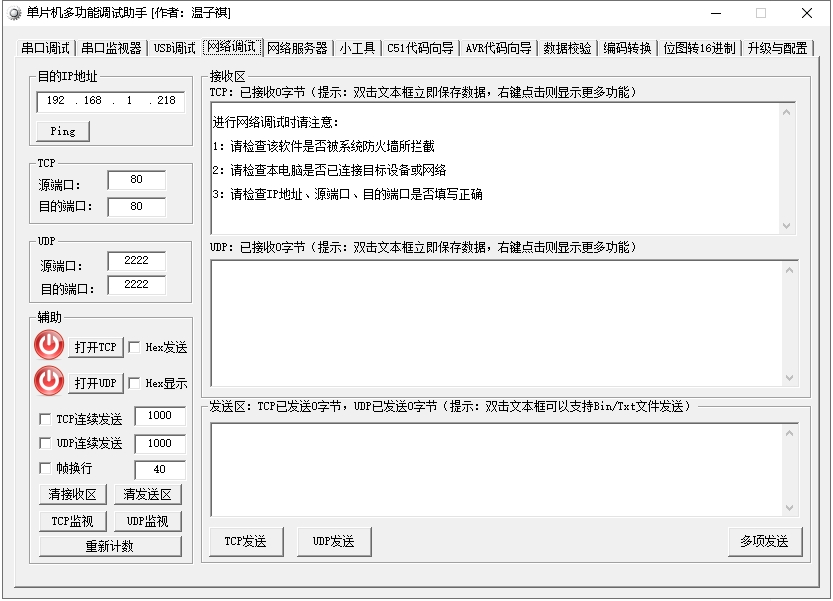Click the UDP 目的端口 field showing 2222
Screen dimensions: 833x601
coord(137,285)
